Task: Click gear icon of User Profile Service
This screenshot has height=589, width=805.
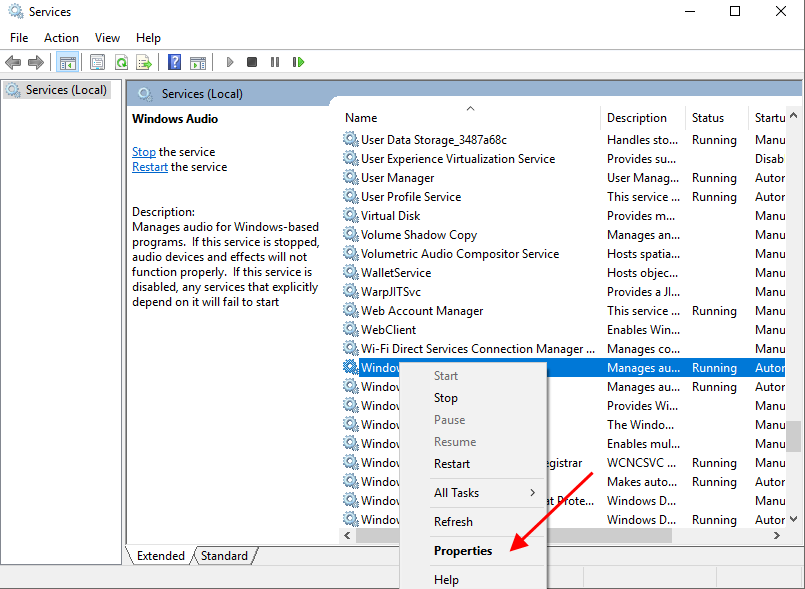Action: click(351, 197)
